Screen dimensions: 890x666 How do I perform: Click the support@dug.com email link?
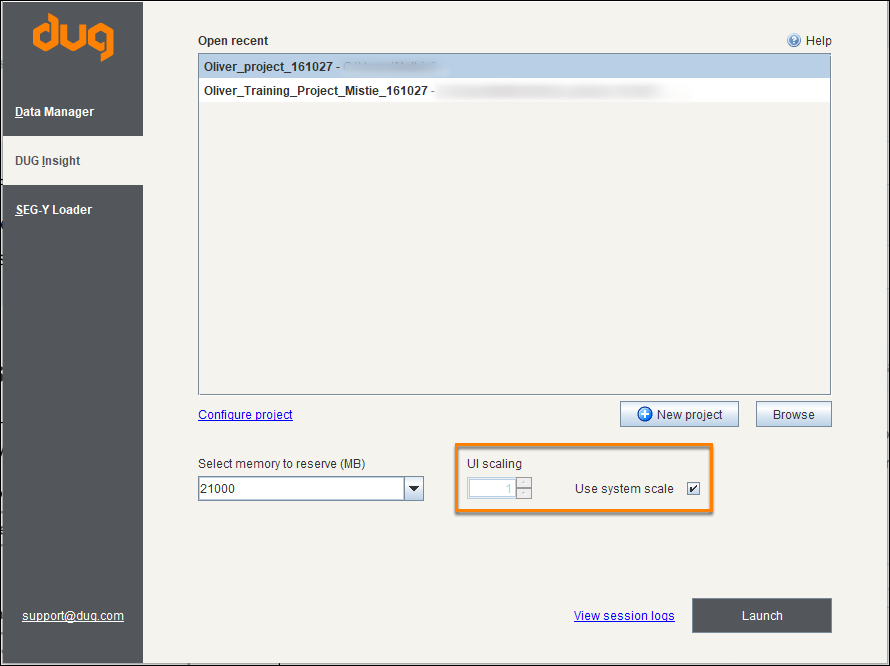coord(73,615)
